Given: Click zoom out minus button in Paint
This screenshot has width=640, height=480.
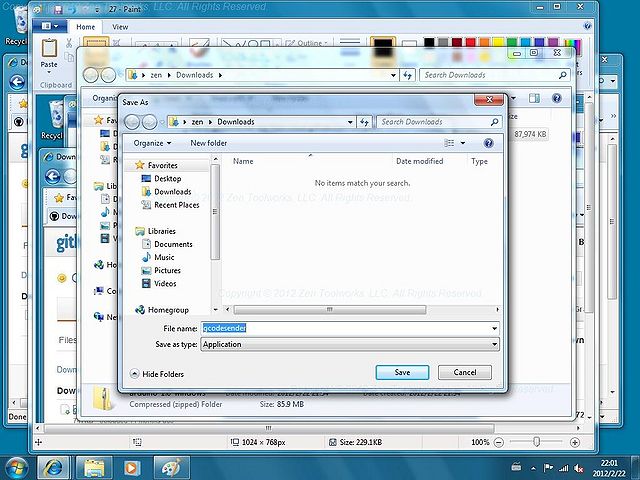Looking at the screenshot, I should 499,442.
